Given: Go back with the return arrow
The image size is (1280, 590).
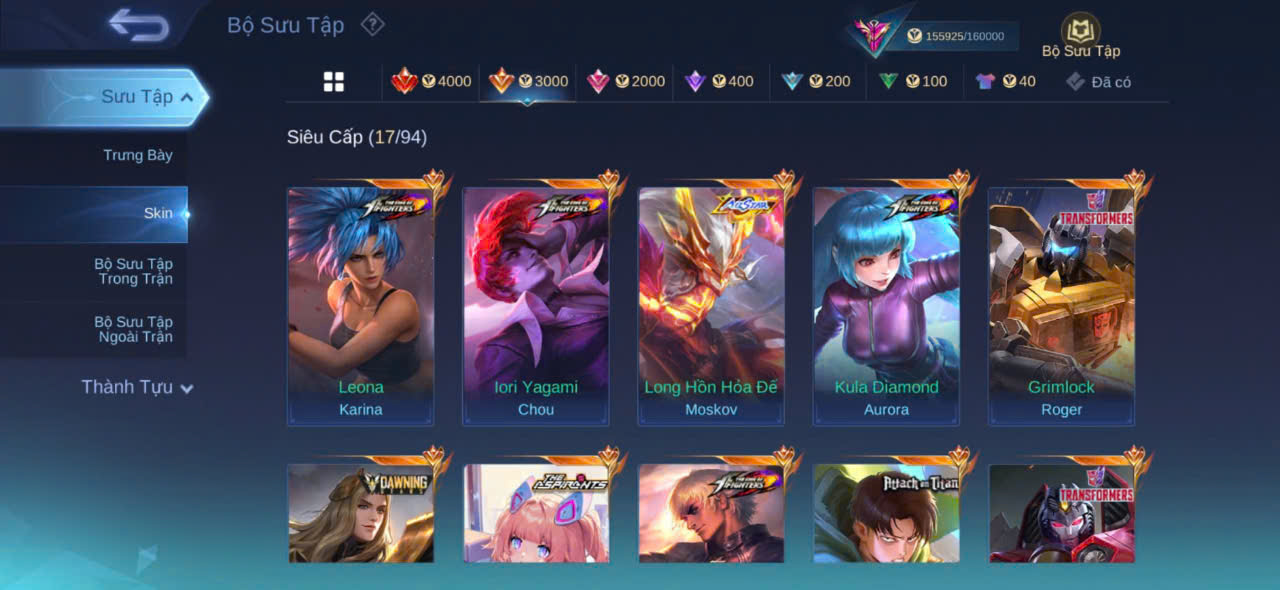Looking at the screenshot, I should 139,25.
